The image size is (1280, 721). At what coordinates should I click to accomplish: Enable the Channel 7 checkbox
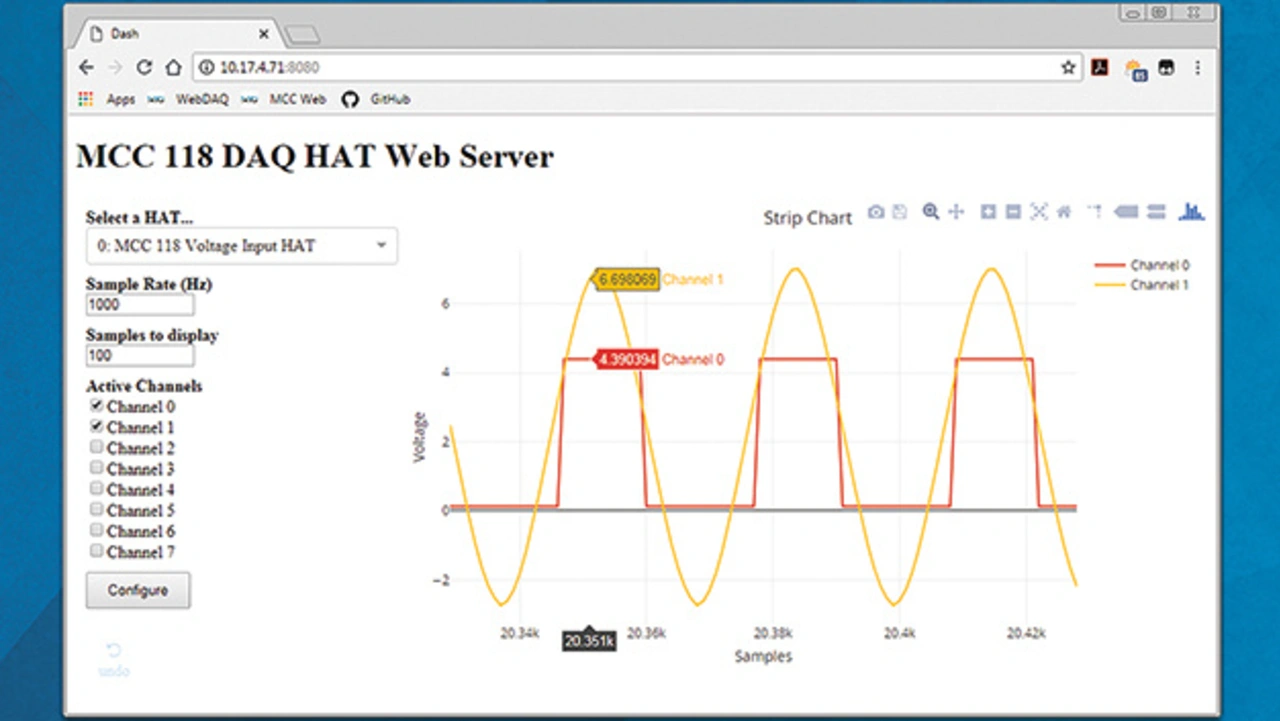point(96,551)
